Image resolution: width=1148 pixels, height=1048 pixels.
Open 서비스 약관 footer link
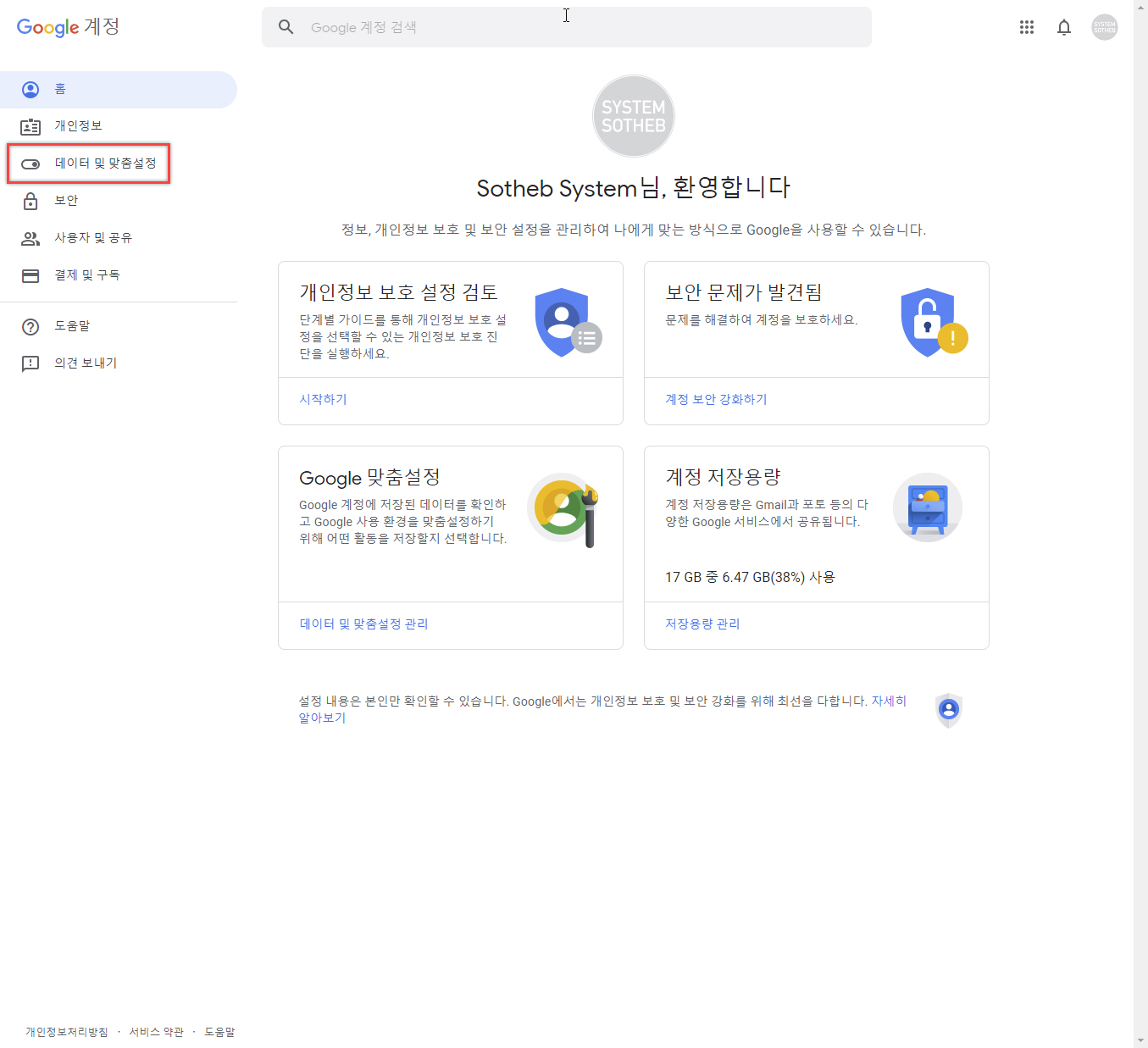click(156, 1032)
